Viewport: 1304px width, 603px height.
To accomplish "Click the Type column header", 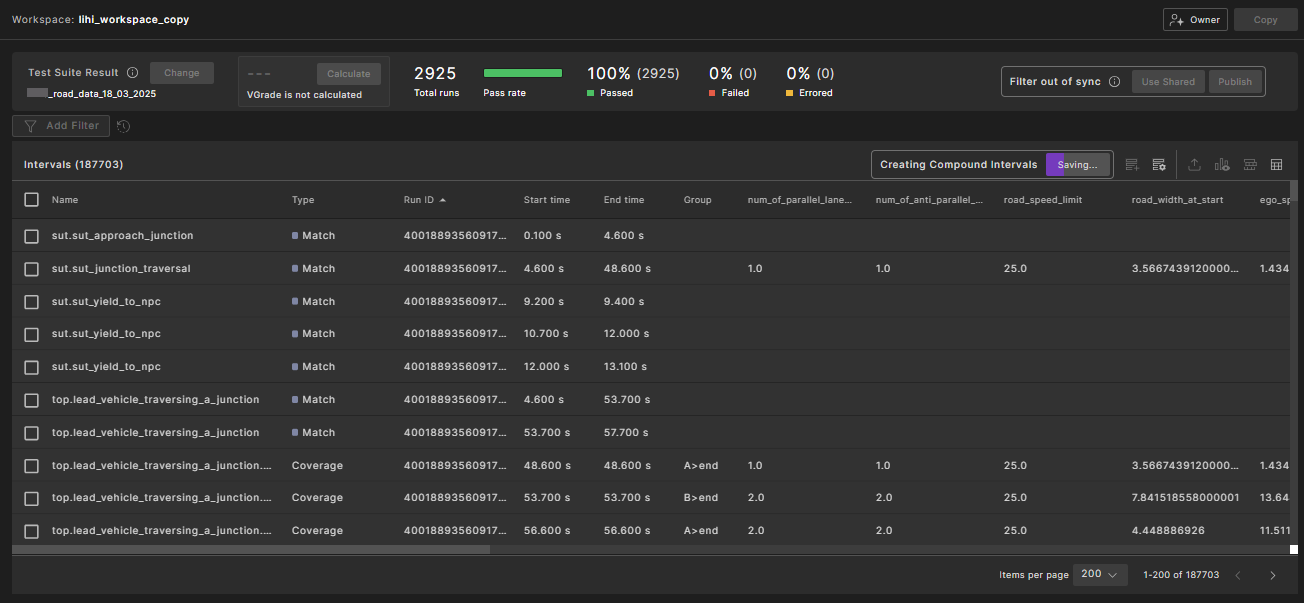I will pos(303,200).
